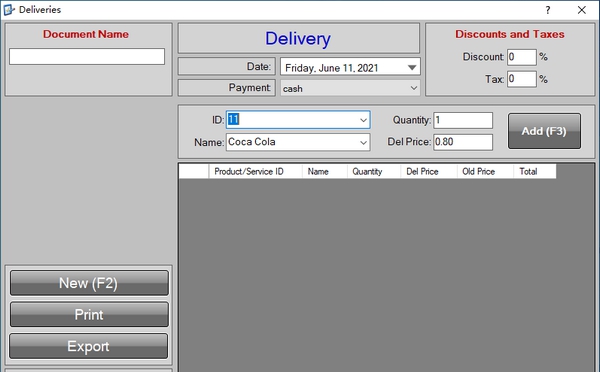Open the Date picker dropdown arrow
The width and height of the screenshot is (600, 372).
[412, 68]
